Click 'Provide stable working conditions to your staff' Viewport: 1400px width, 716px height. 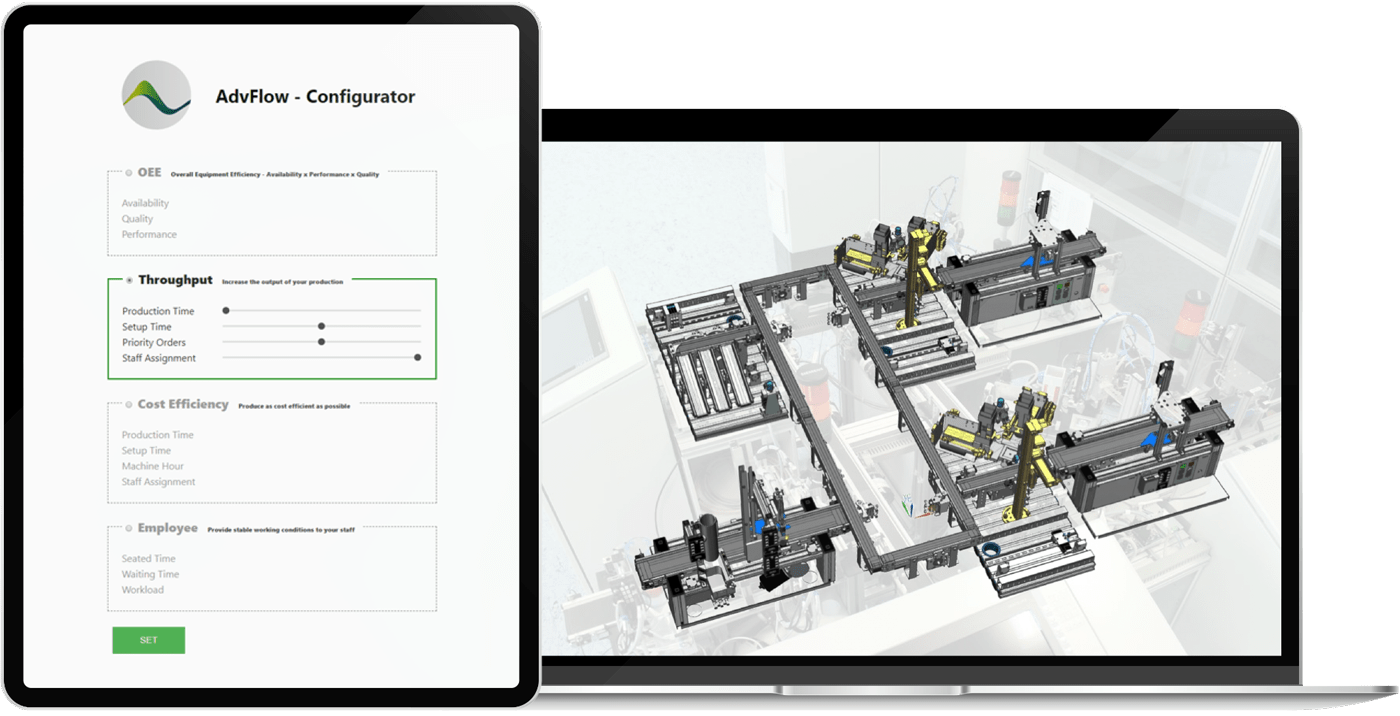coord(281,530)
